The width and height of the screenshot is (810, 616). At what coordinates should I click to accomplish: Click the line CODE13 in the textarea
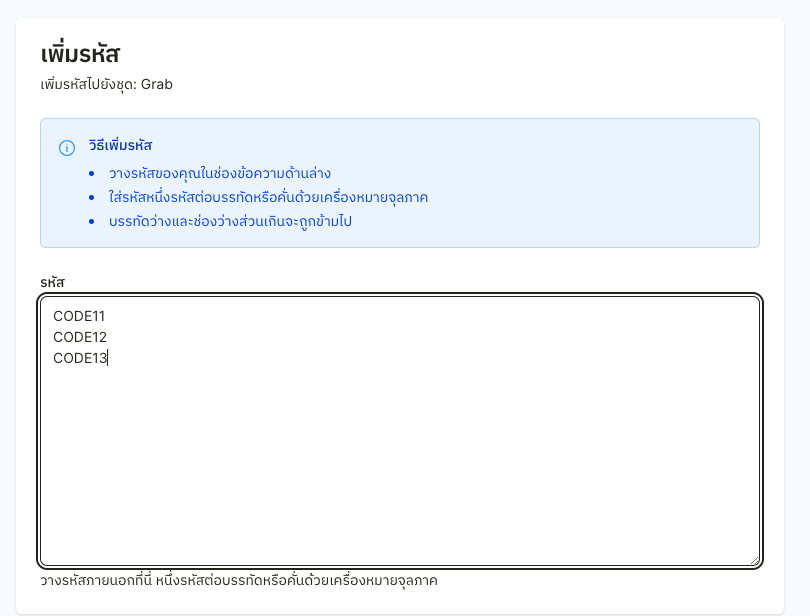pyautogui.click(x=80, y=358)
